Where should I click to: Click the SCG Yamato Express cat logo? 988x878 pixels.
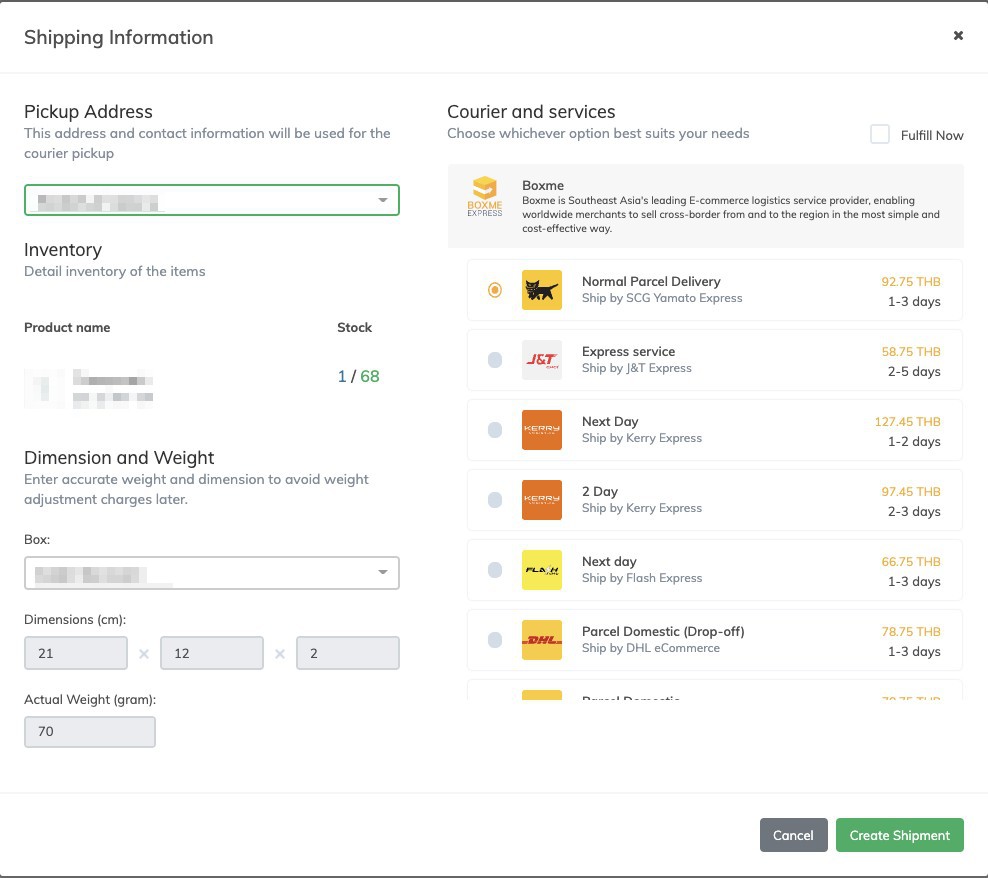(542, 290)
